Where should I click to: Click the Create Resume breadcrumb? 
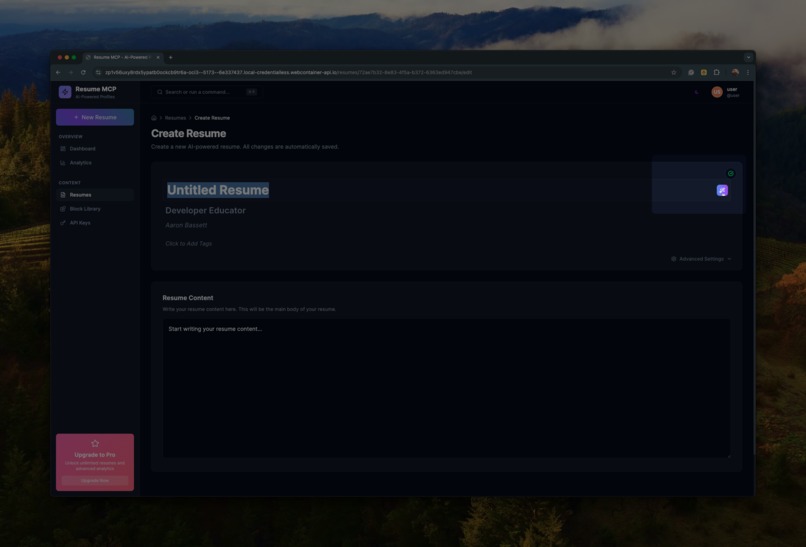click(x=212, y=118)
